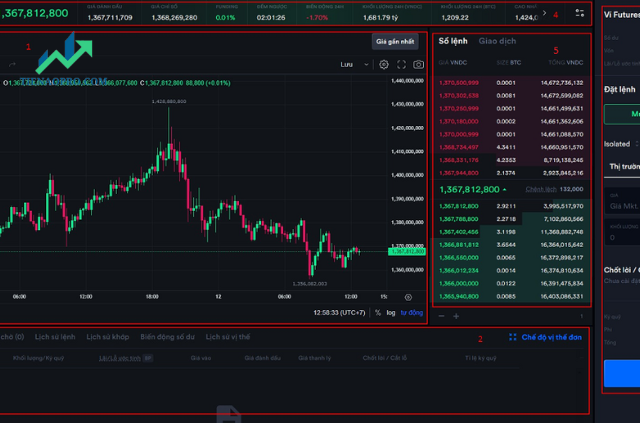Image resolution: width=640 pixels, height=423 pixels.
Task: Click the green buy button in Đặt lệnh
Action: coord(622,114)
